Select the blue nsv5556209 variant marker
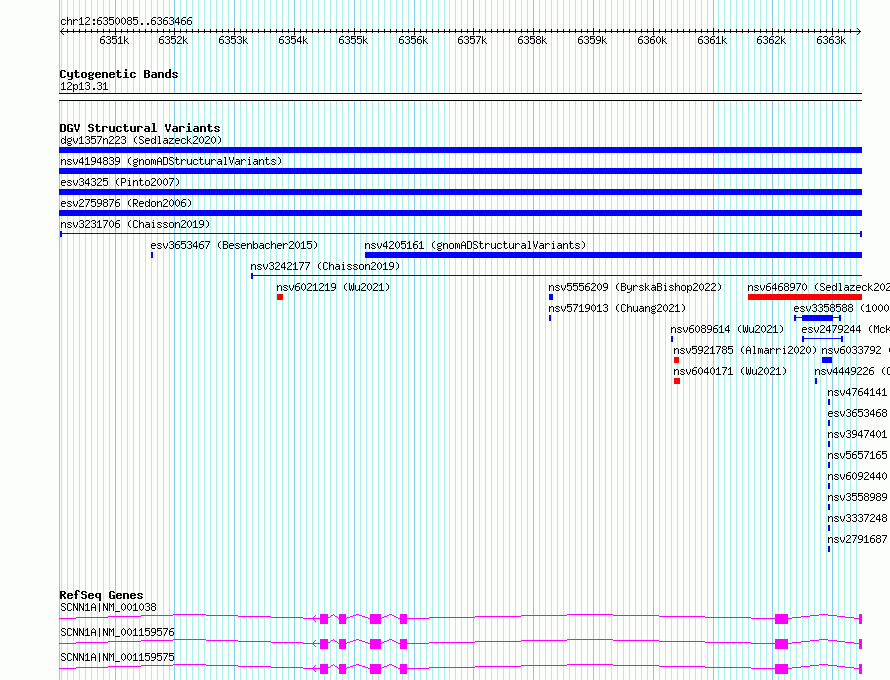 coord(551,297)
